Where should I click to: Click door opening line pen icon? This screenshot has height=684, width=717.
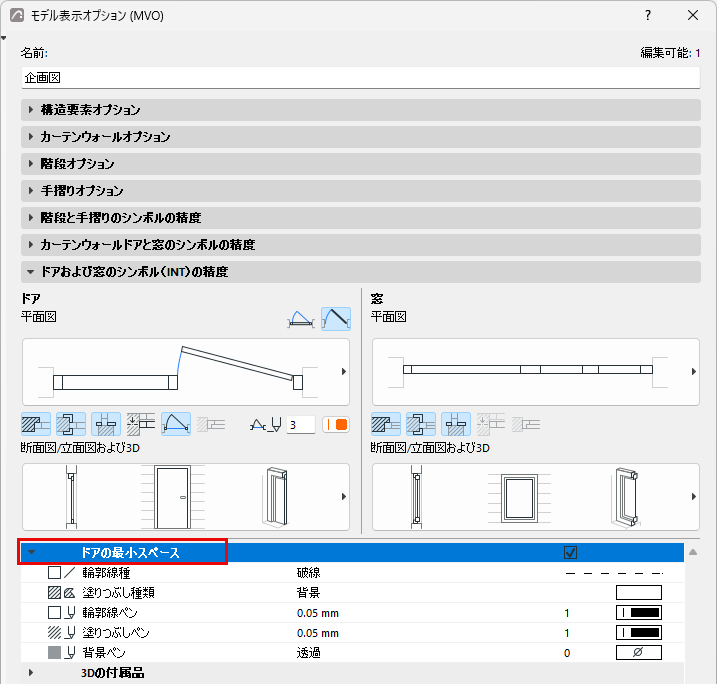point(266,425)
